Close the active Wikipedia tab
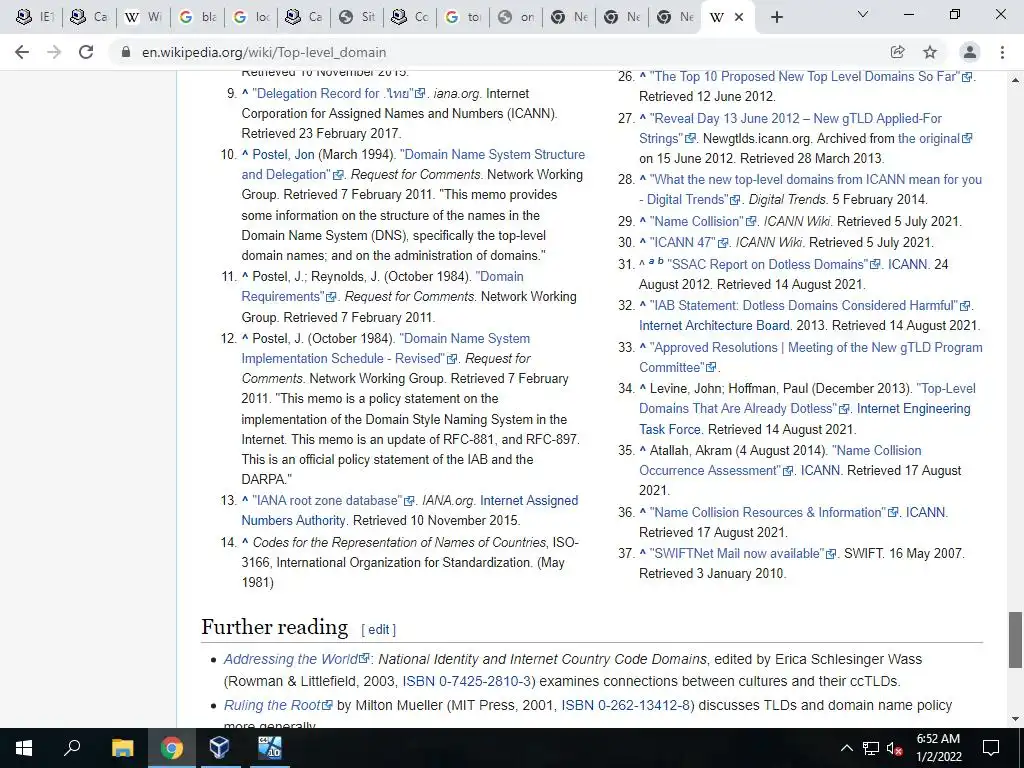Viewport: 1024px width, 768px height. tap(739, 18)
